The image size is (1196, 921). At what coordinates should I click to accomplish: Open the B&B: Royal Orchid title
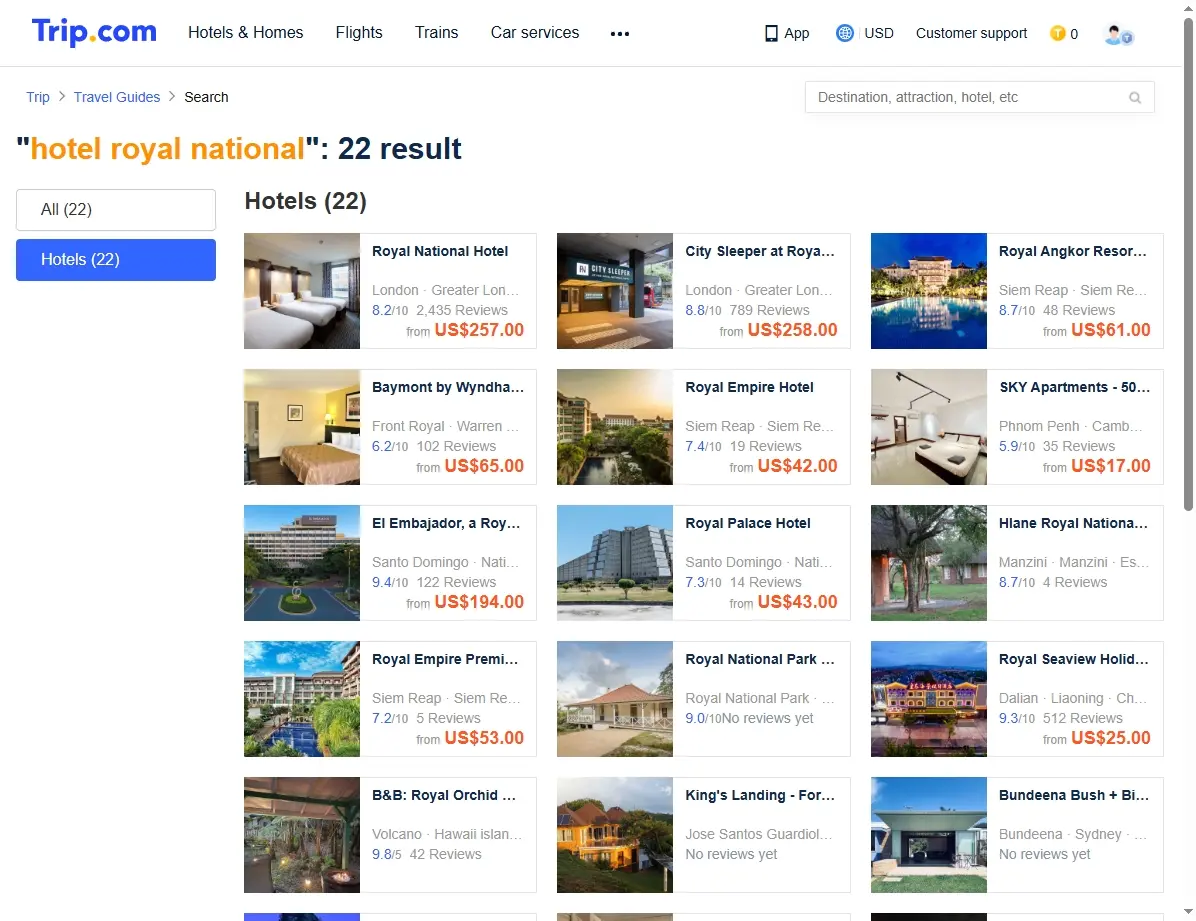pos(444,795)
